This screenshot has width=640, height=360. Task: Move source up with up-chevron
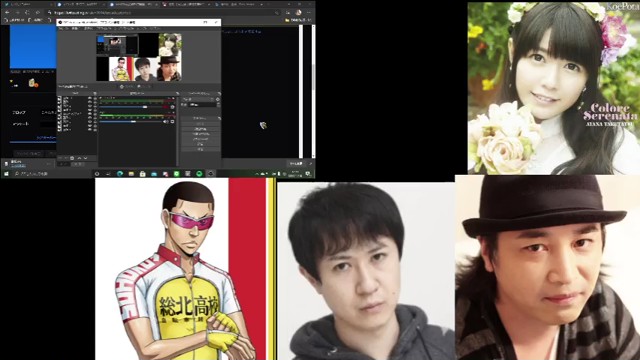pyautogui.click(x=79, y=158)
